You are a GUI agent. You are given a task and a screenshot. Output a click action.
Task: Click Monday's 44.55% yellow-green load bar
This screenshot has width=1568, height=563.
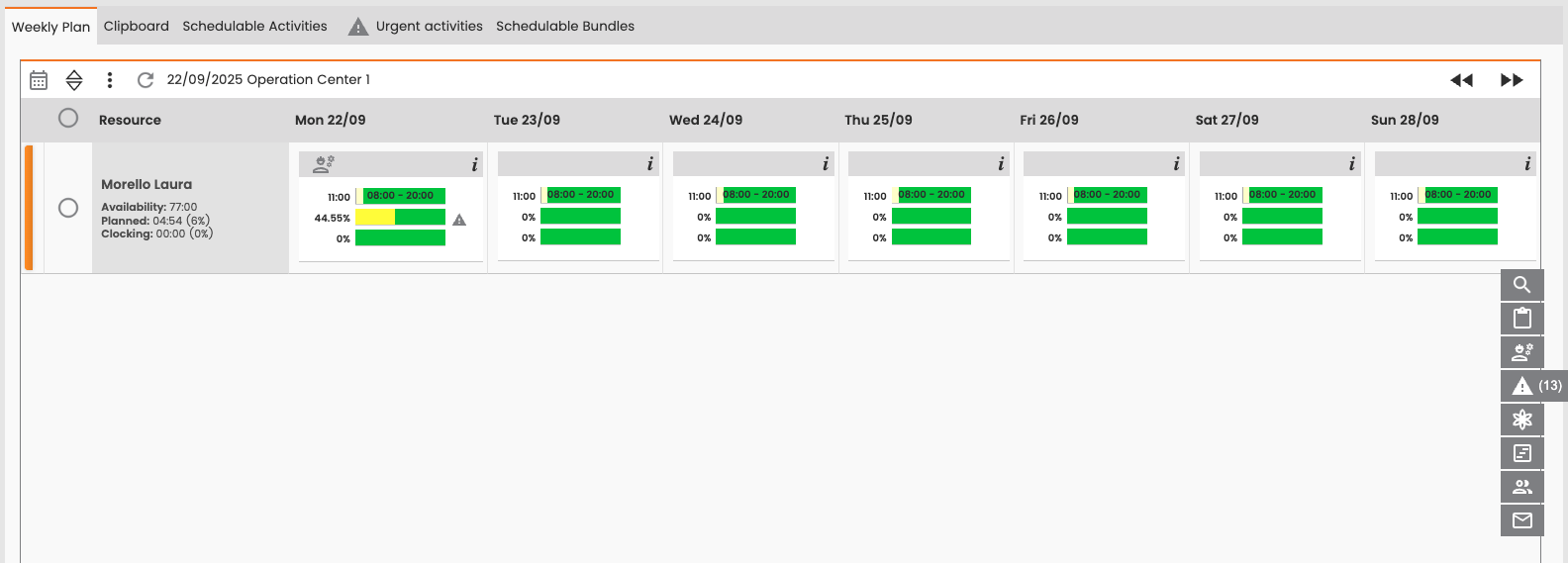click(x=400, y=217)
